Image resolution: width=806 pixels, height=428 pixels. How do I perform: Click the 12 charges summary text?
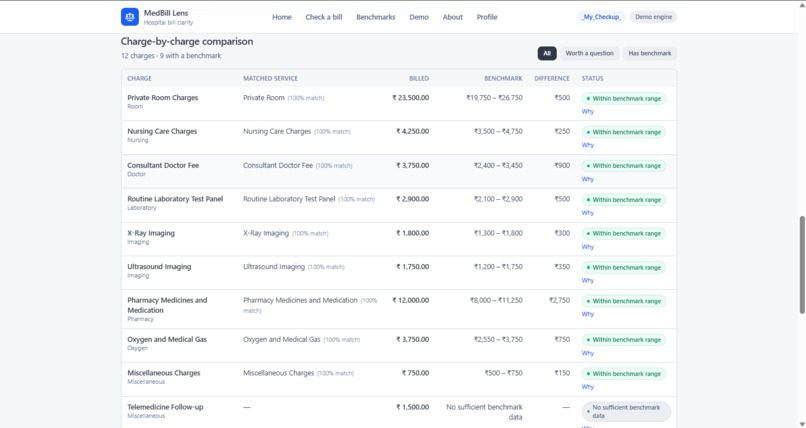[171, 55]
